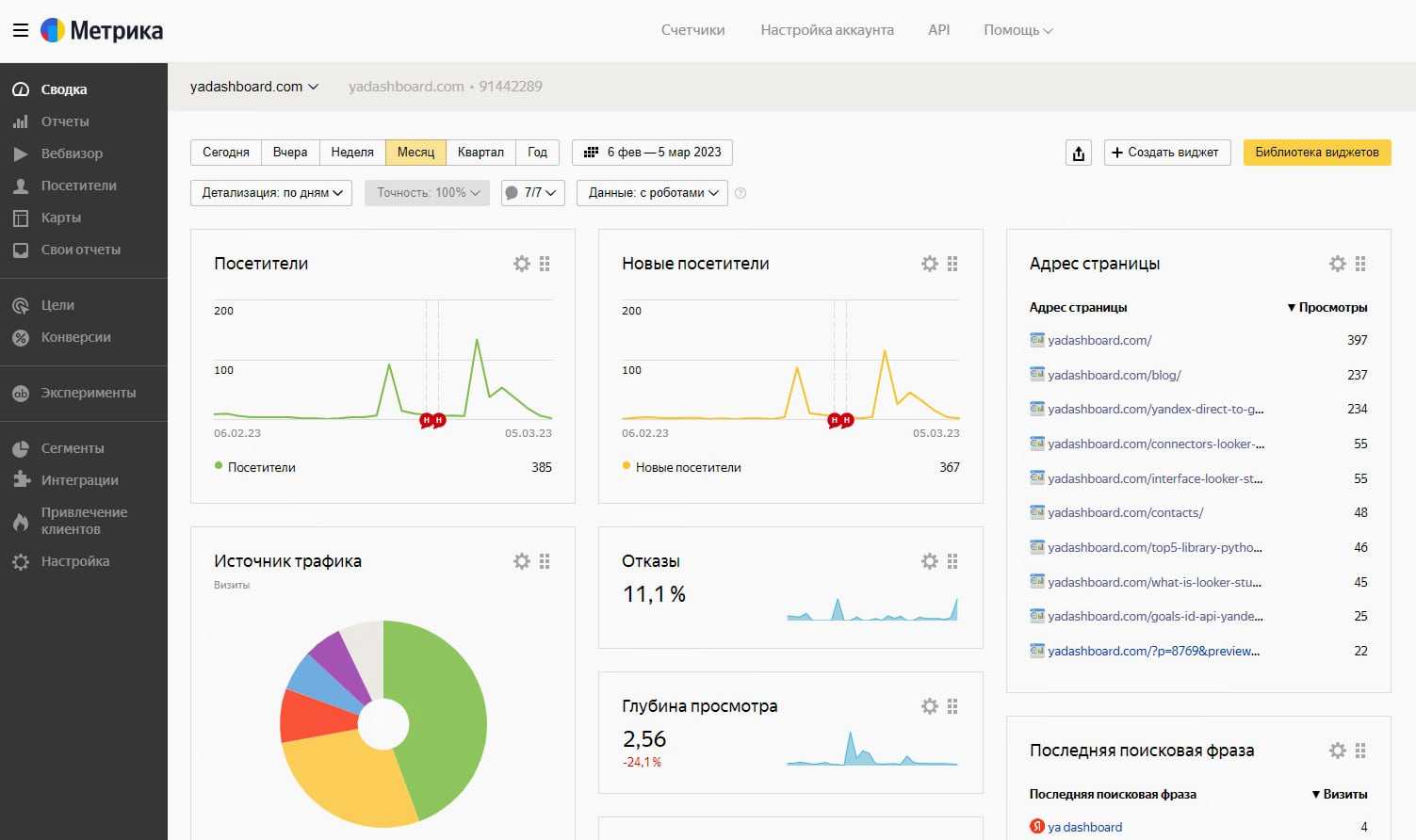Click the Библиотека виджетов button
1416x840 pixels.
pyautogui.click(x=1316, y=153)
